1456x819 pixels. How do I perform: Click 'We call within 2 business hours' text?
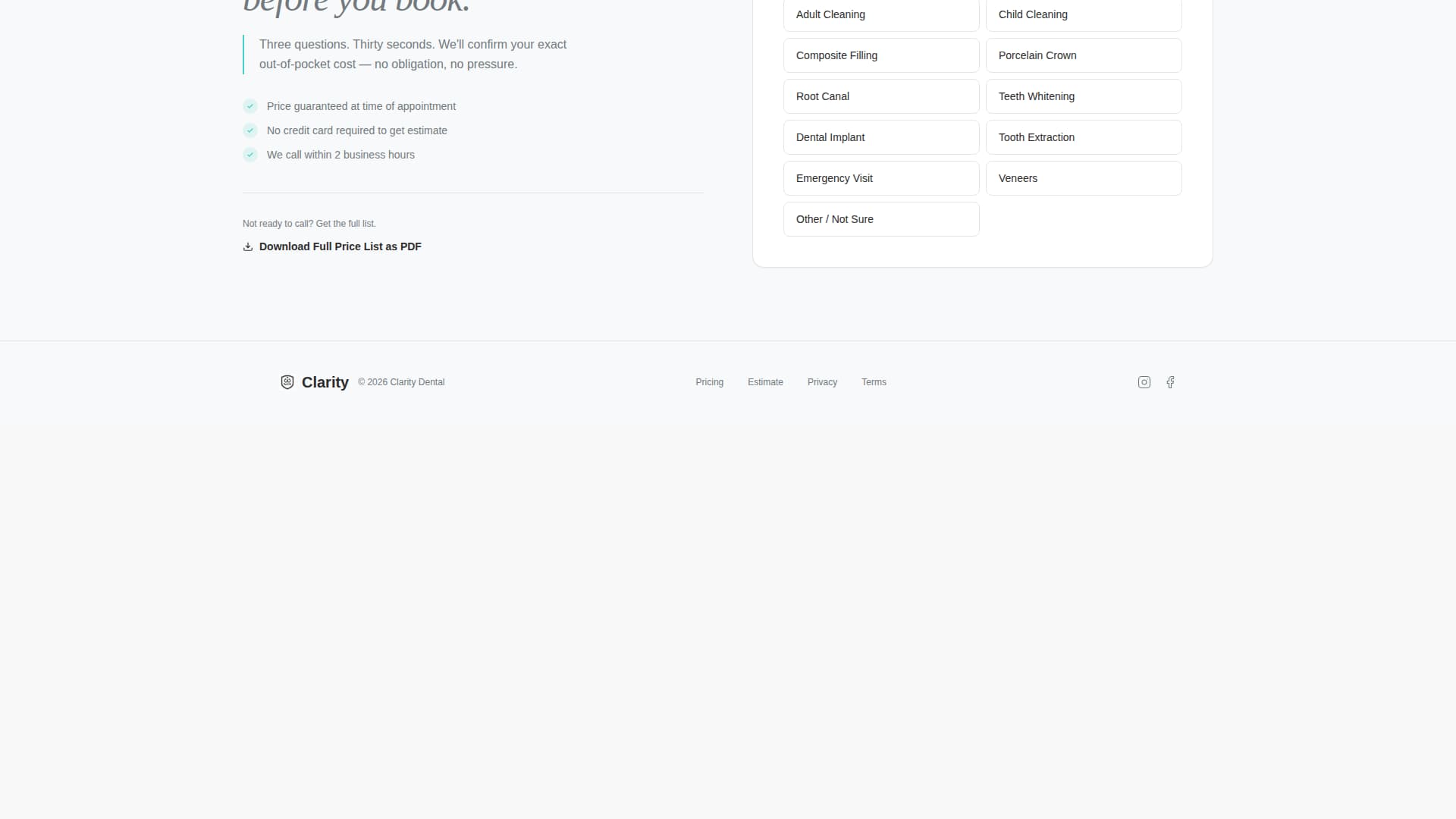(x=340, y=155)
